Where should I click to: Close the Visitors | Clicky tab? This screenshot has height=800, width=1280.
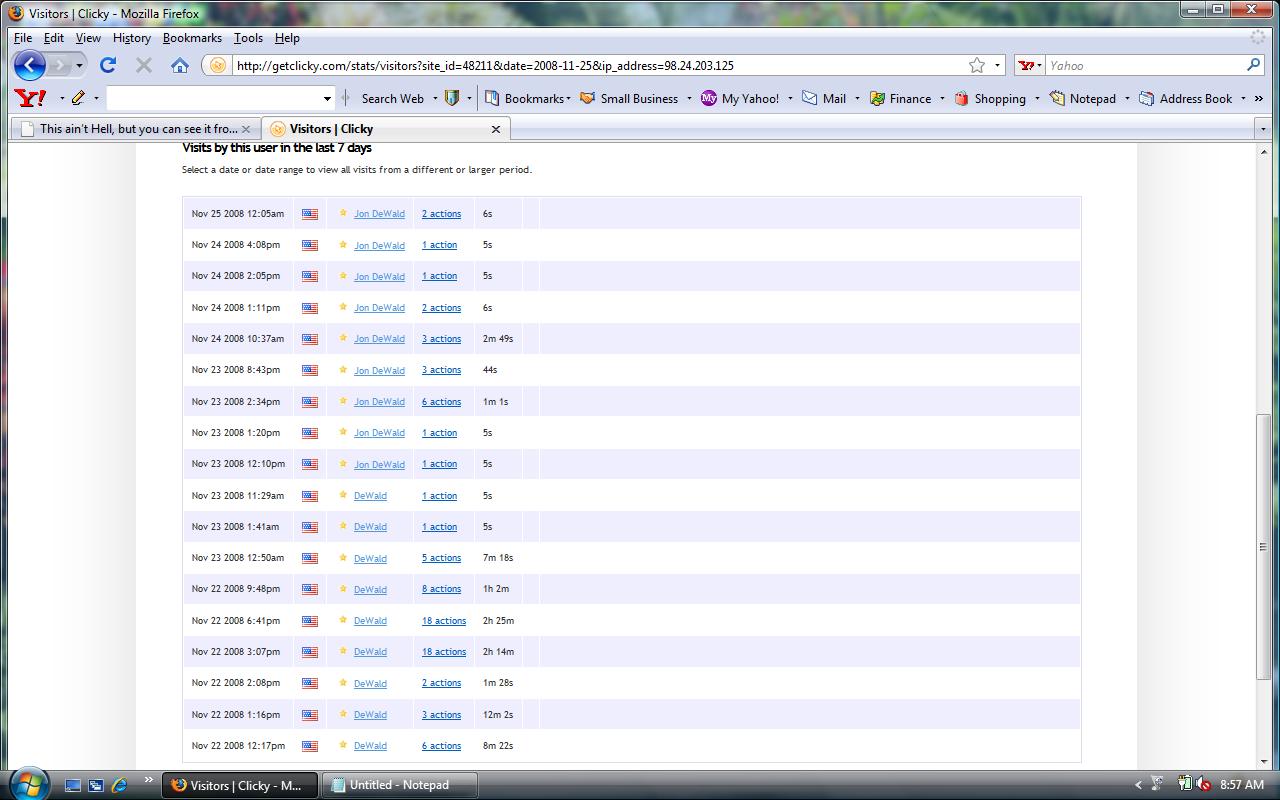point(496,129)
